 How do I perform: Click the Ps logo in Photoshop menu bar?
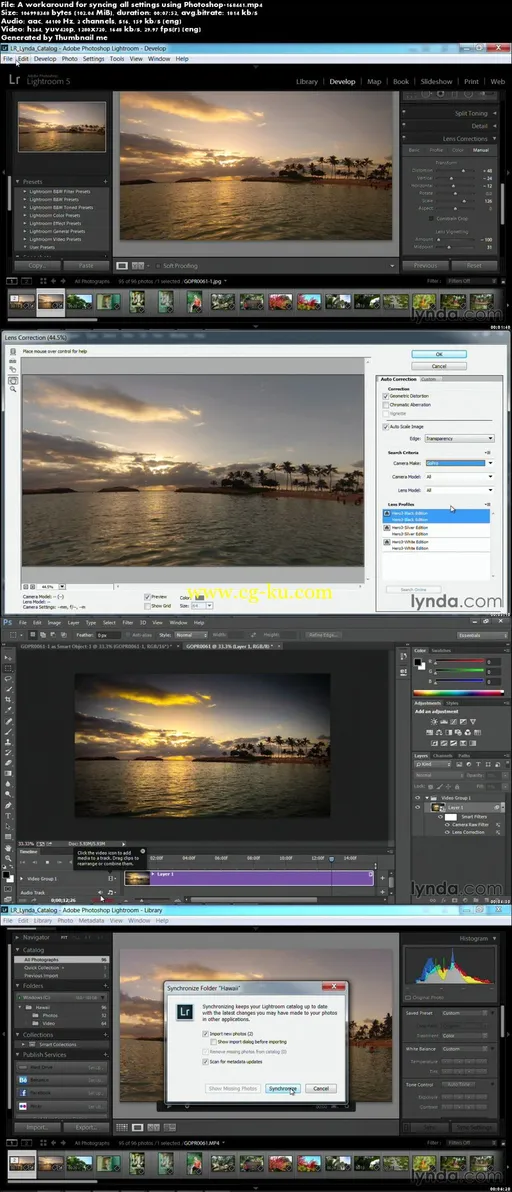coord(8,623)
